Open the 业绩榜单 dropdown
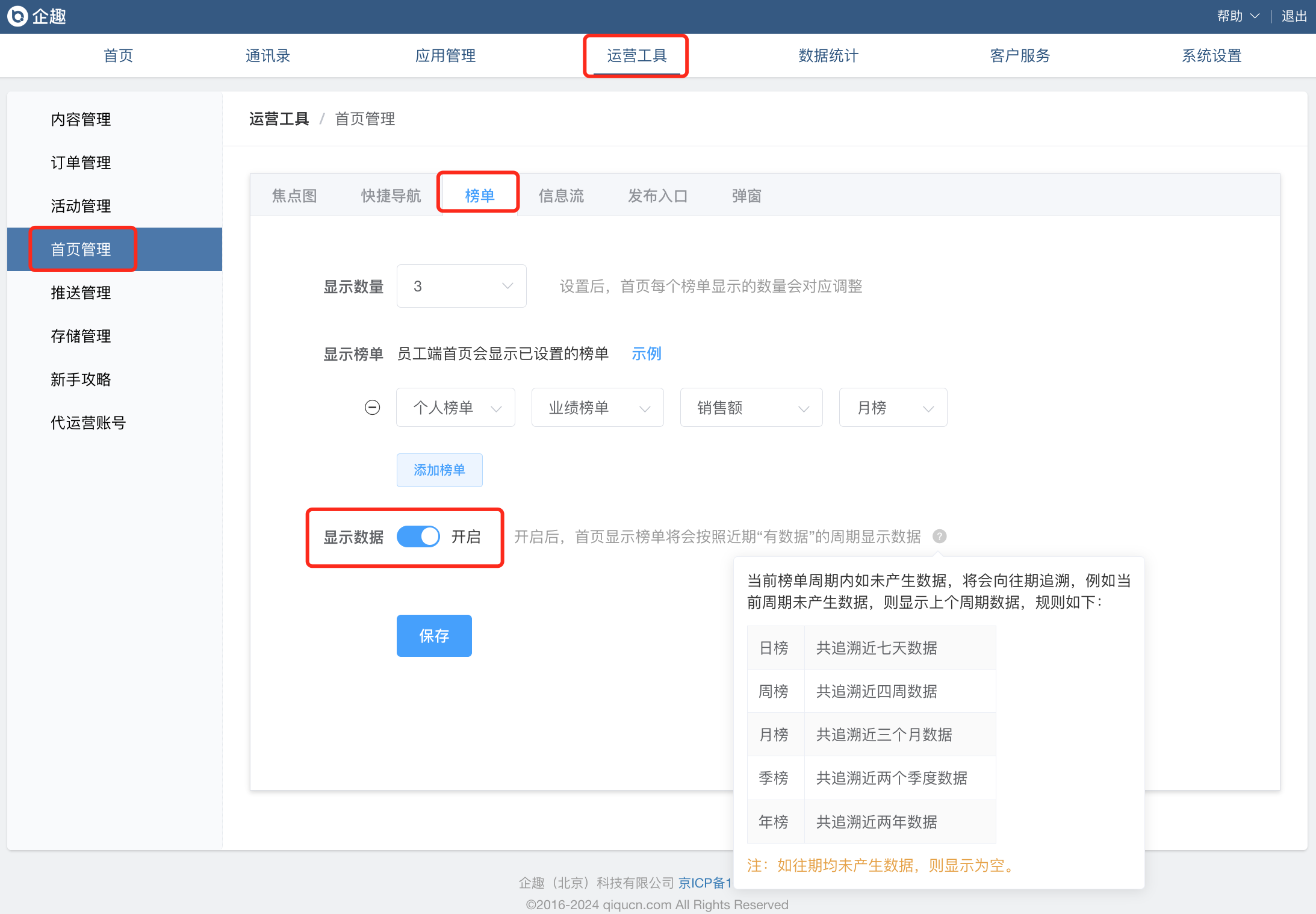This screenshot has width=1316, height=914. 597,408
